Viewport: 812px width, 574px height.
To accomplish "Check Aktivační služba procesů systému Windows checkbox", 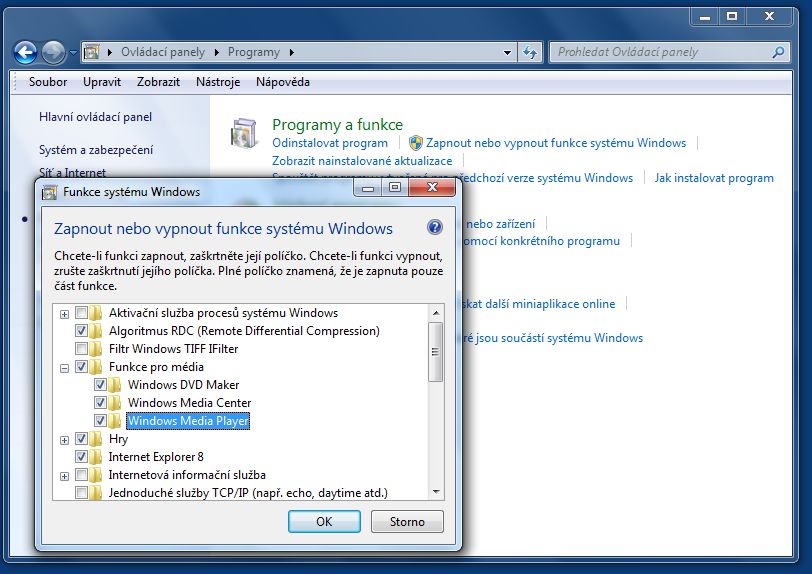I will point(81,312).
